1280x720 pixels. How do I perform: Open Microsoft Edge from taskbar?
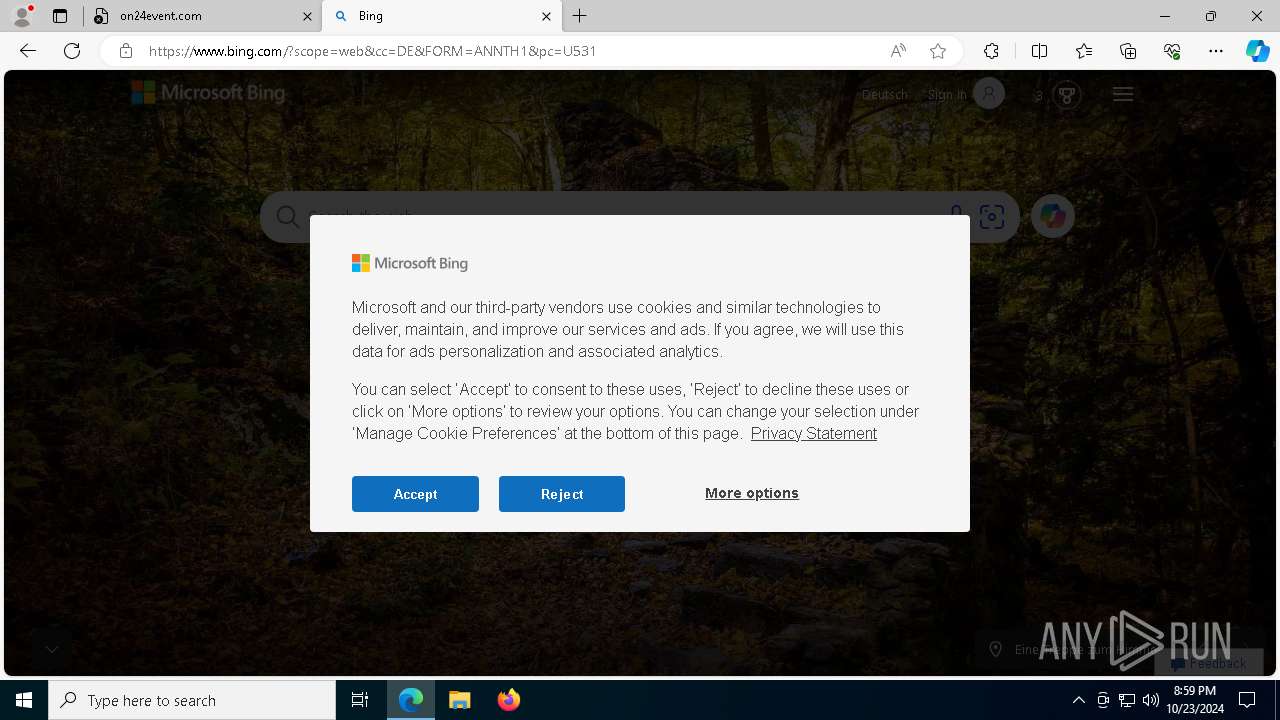[411, 700]
